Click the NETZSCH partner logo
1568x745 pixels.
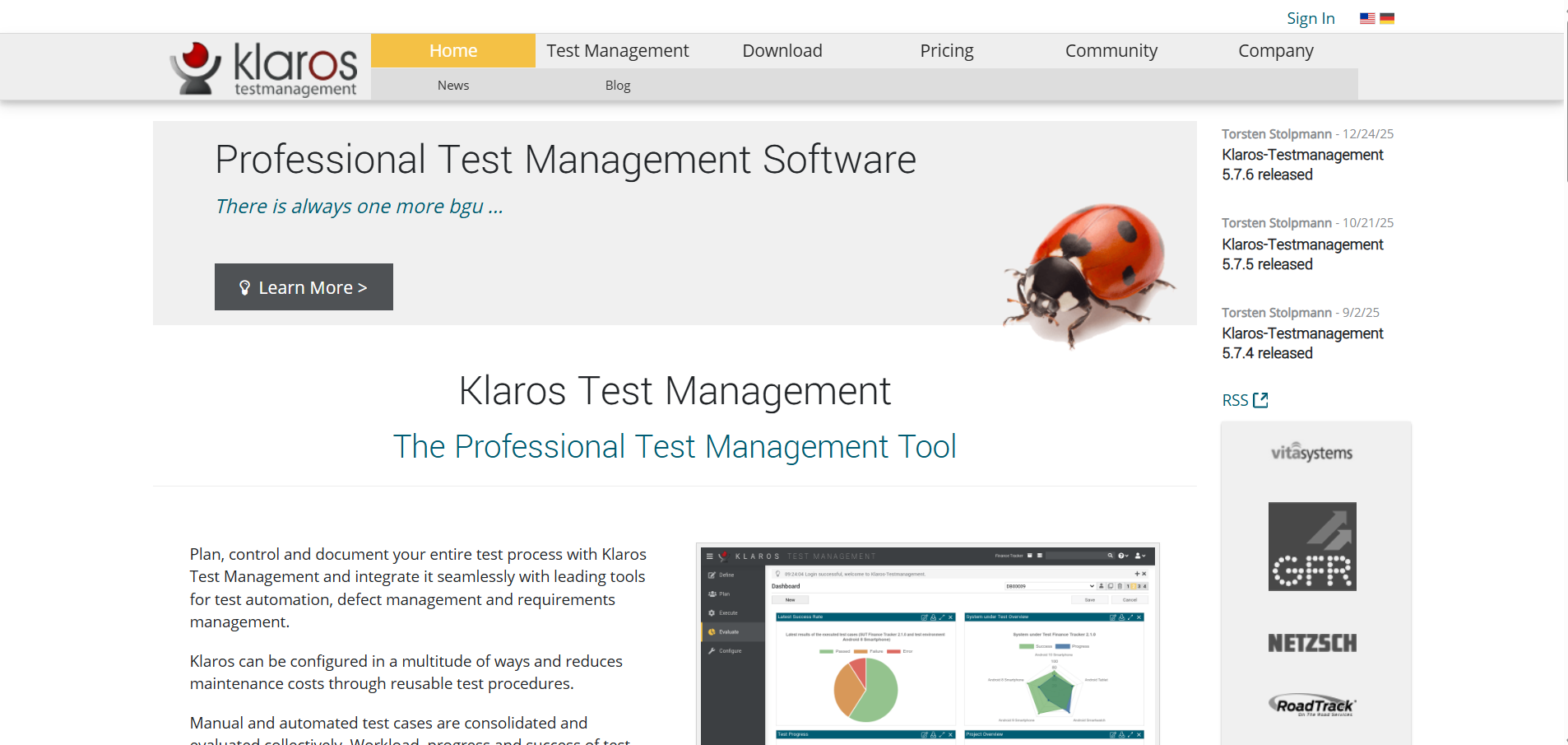click(1312, 643)
